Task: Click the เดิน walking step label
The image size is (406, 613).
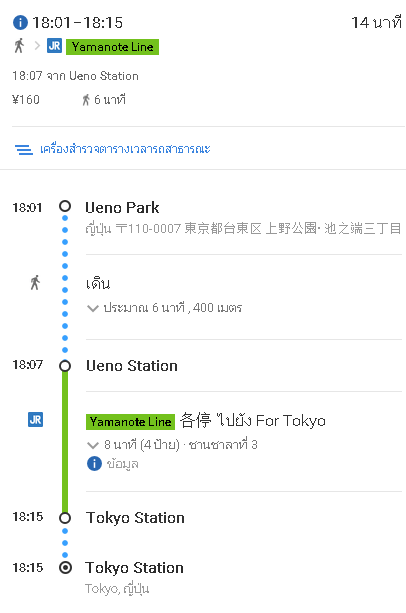Action: pyautogui.click(x=98, y=283)
